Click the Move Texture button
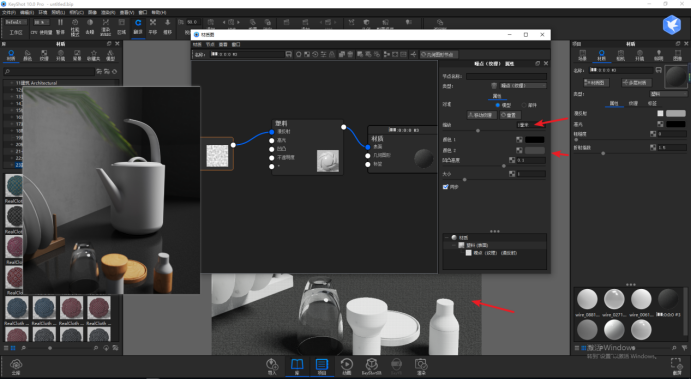This screenshot has height=380, width=692. click(x=482, y=115)
